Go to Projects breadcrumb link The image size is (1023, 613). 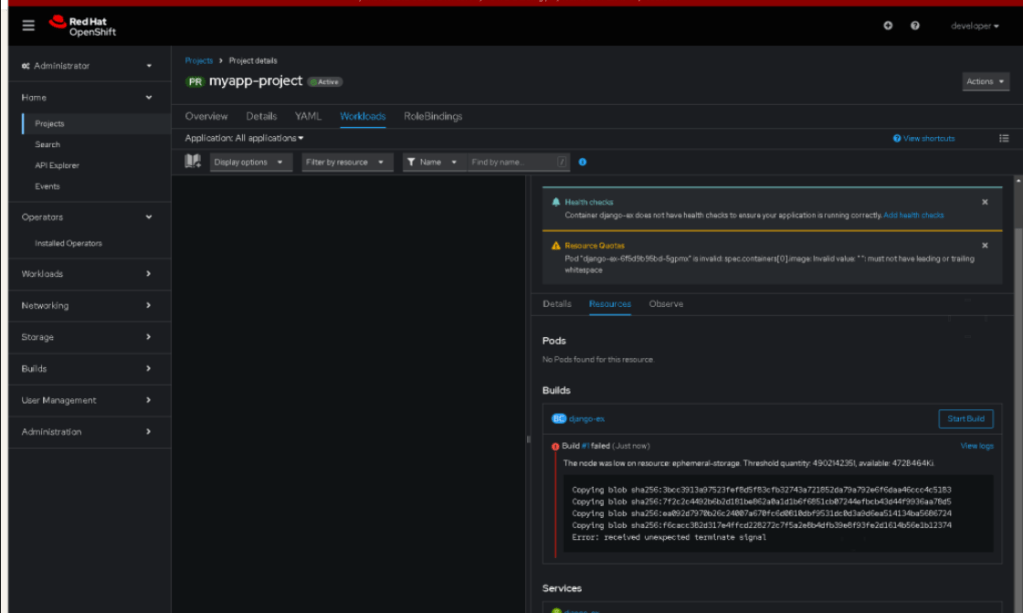(x=198, y=61)
